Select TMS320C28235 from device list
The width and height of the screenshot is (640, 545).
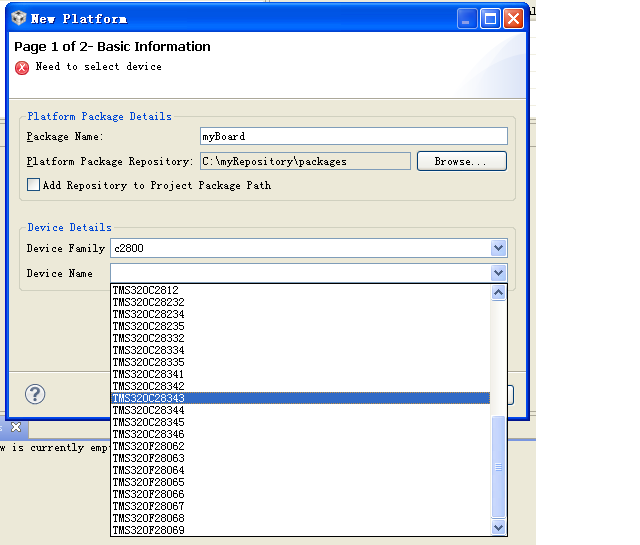[300, 326]
